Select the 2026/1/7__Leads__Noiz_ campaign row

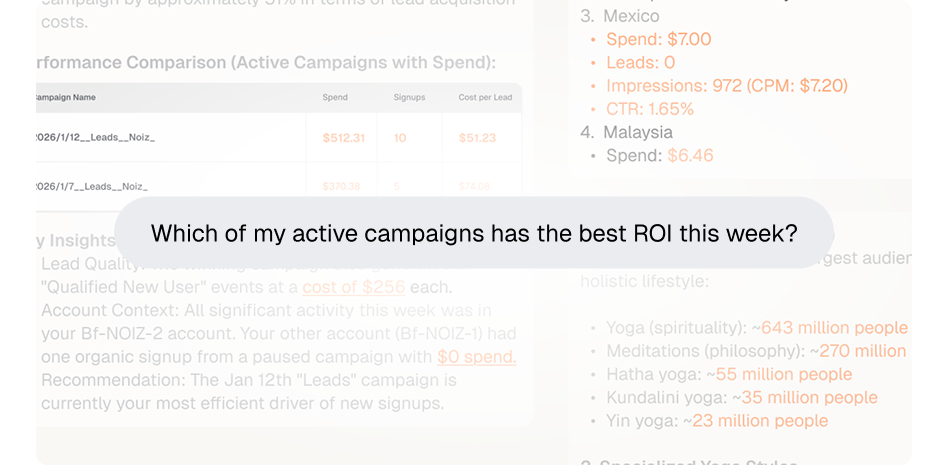(x=92, y=186)
